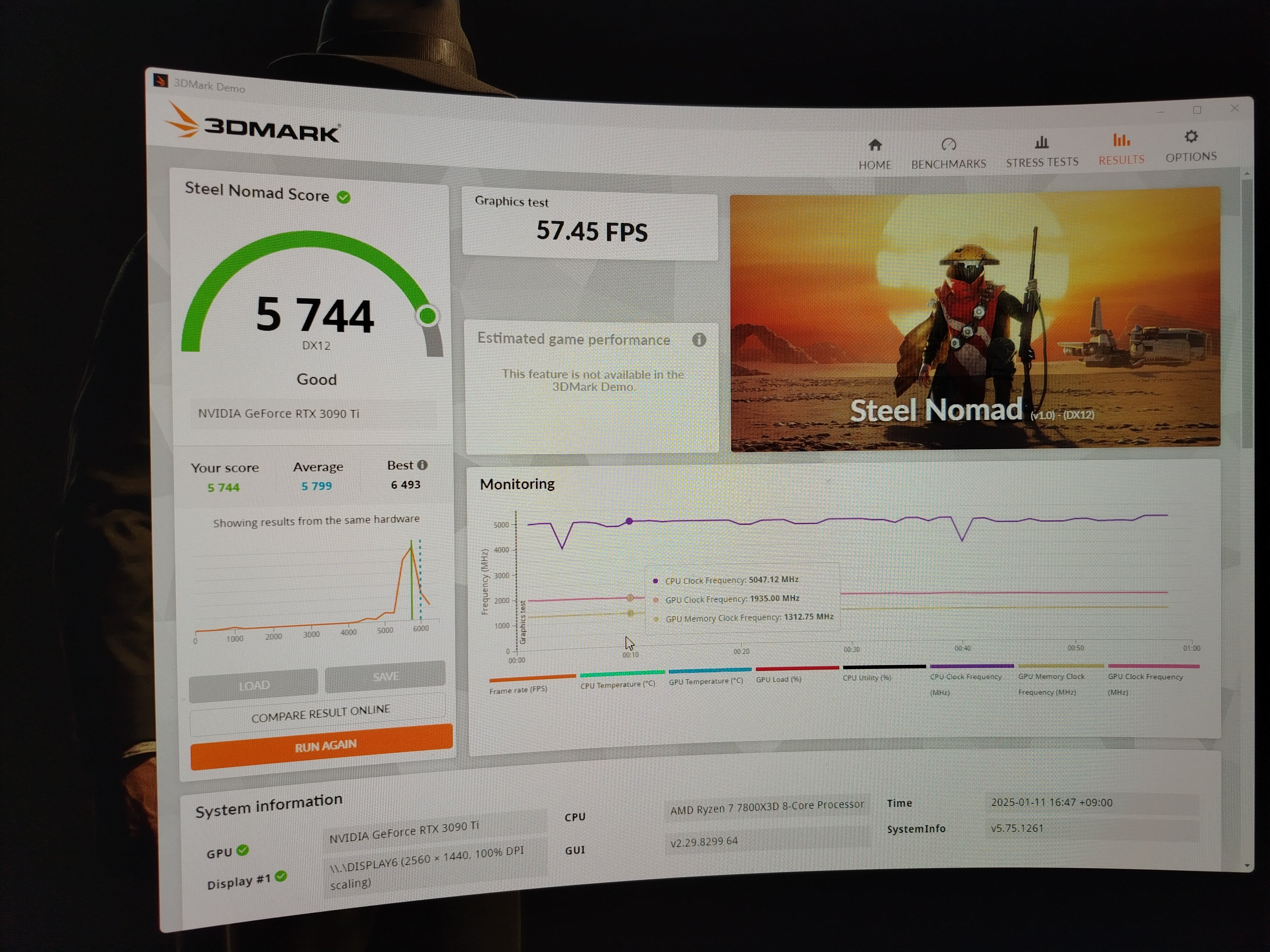Click the System information heading
This screenshot has width=1270, height=952.
point(269,805)
